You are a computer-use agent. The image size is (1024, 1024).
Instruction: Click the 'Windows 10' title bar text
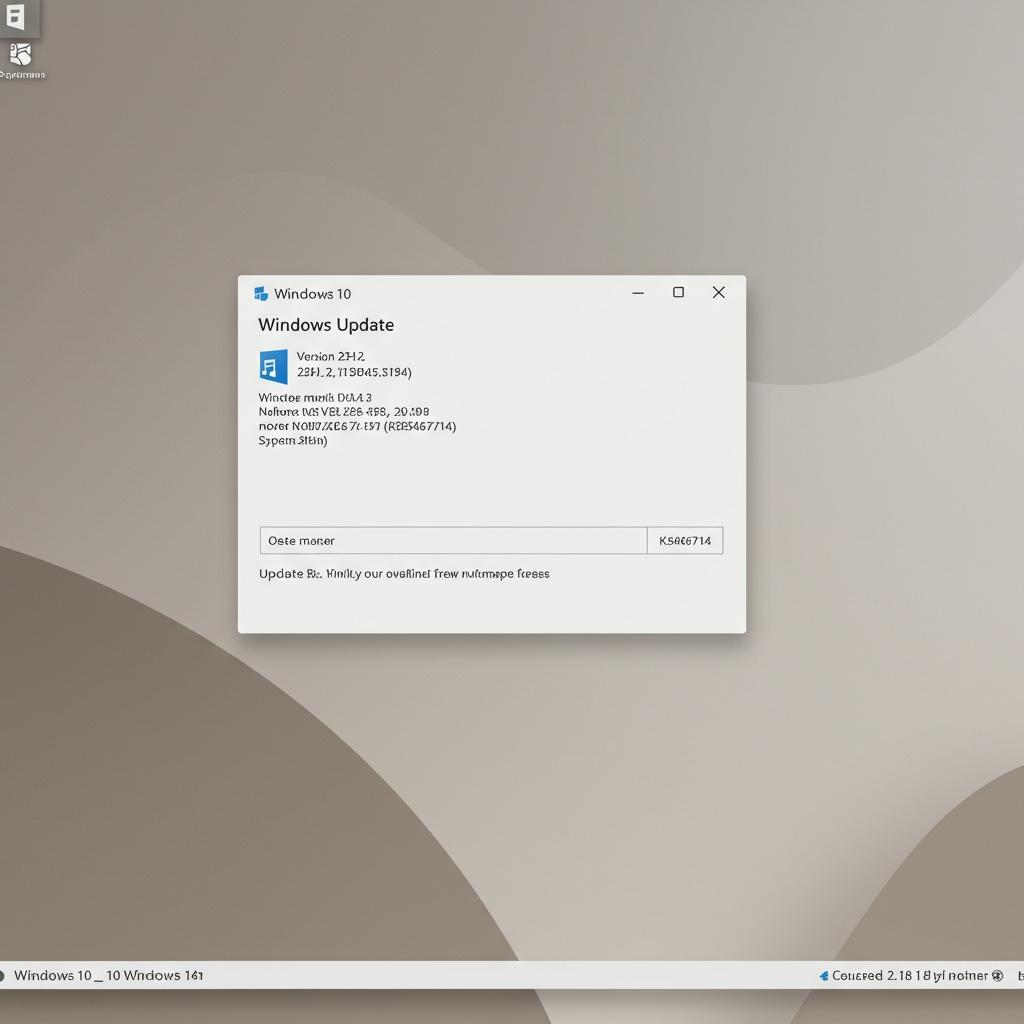point(313,294)
